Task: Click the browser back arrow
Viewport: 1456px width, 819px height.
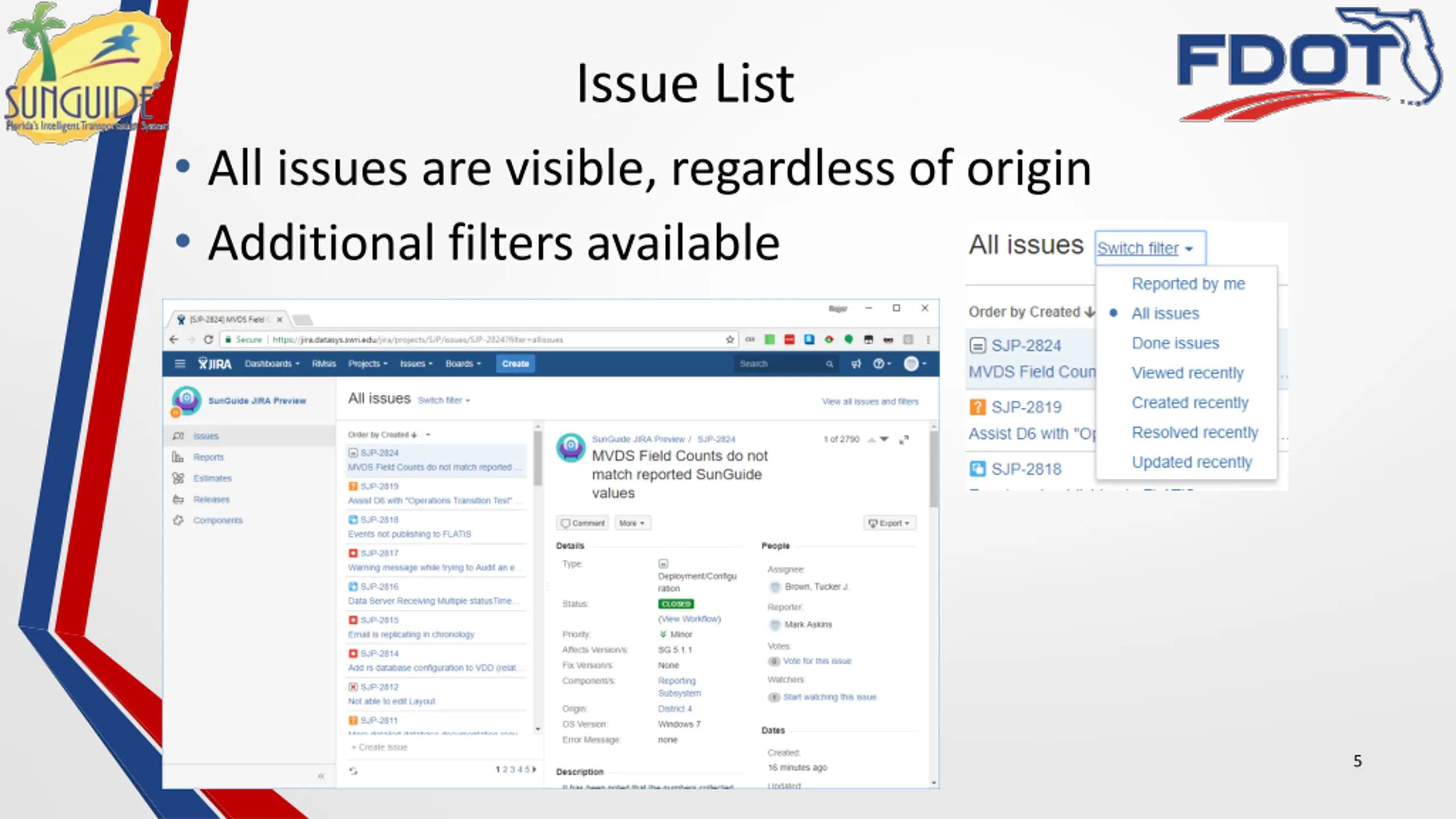Action: pos(174,340)
